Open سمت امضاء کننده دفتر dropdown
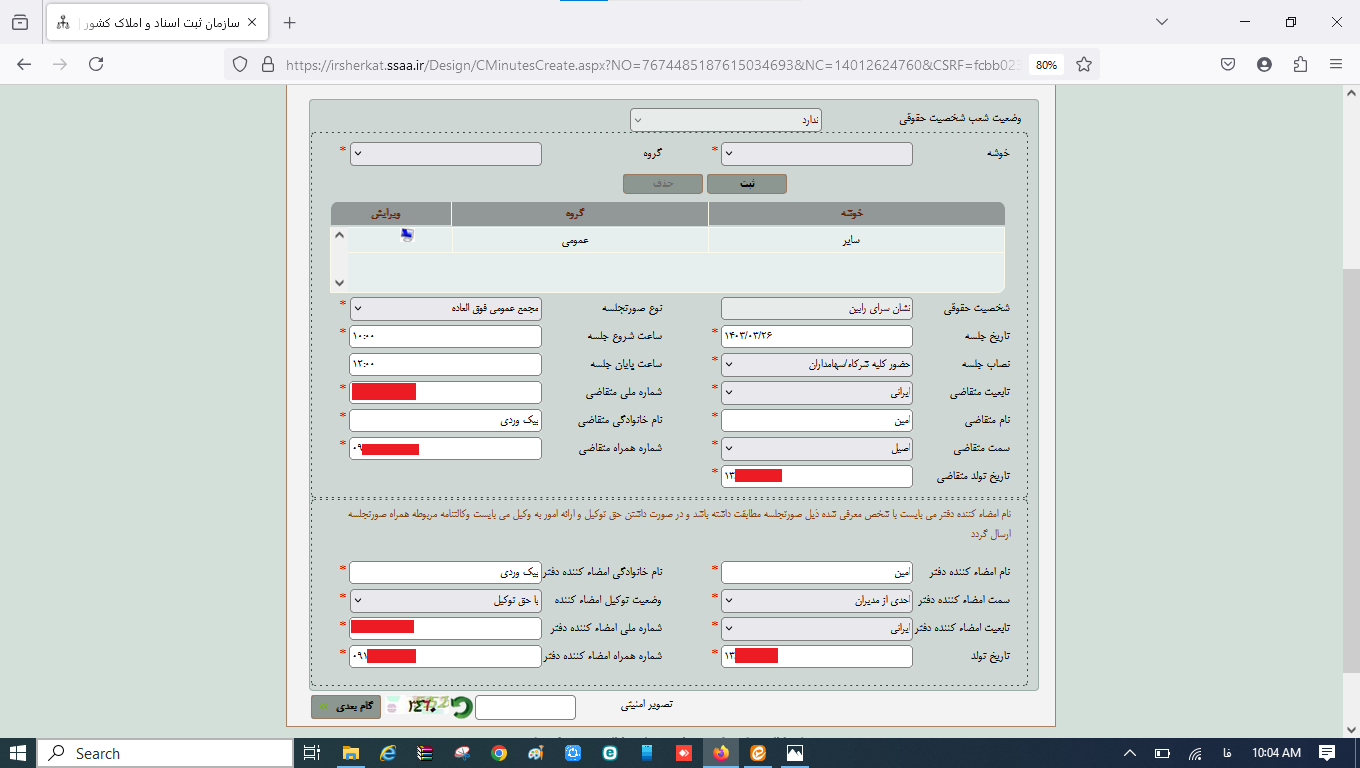This screenshot has width=1360, height=768. [x=817, y=600]
